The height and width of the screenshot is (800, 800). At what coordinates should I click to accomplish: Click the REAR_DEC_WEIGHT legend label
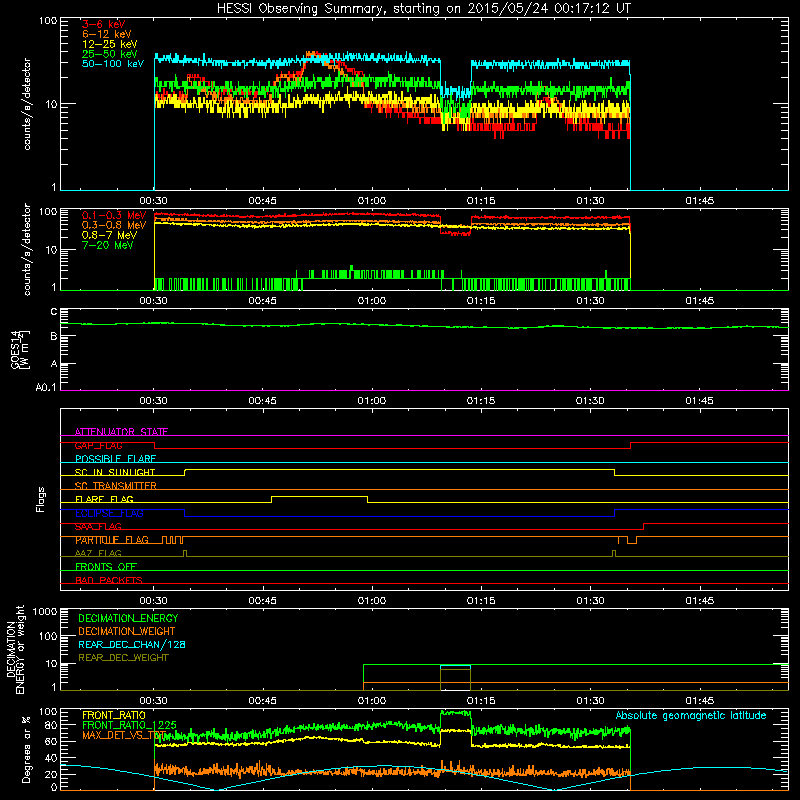(123, 658)
